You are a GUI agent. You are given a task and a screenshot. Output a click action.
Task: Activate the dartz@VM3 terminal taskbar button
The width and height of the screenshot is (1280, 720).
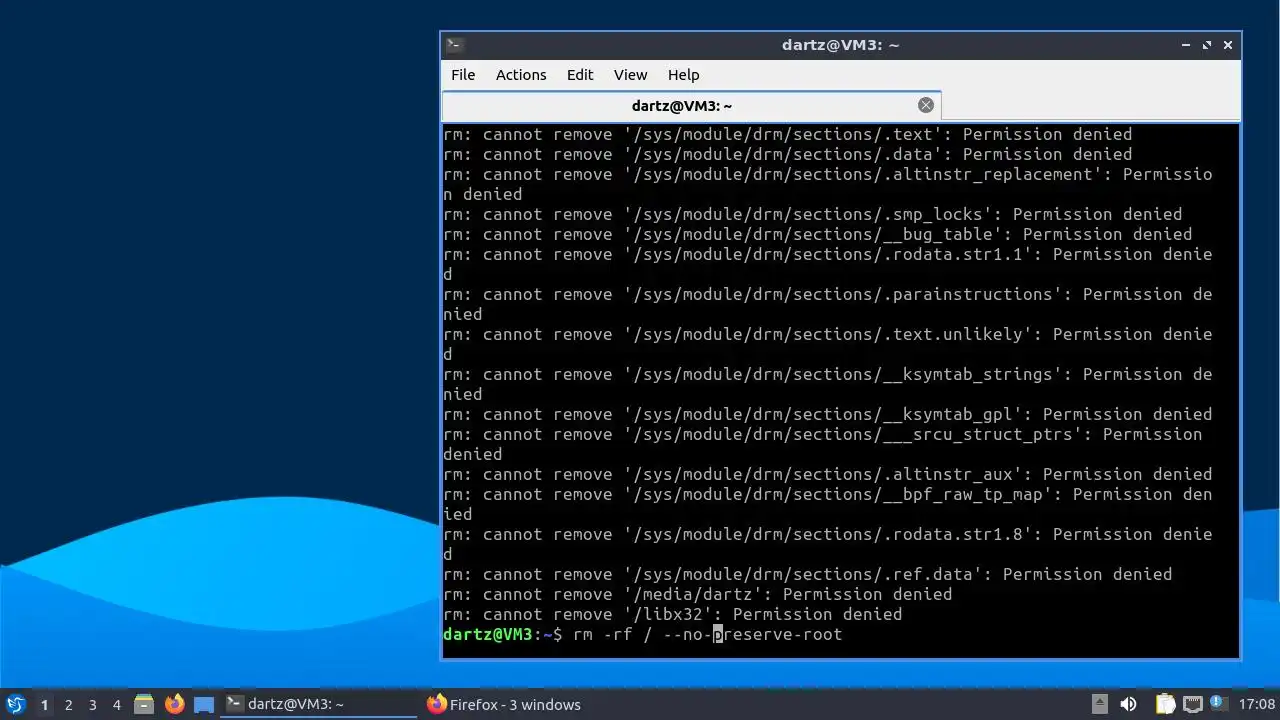click(x=319, y=704)
